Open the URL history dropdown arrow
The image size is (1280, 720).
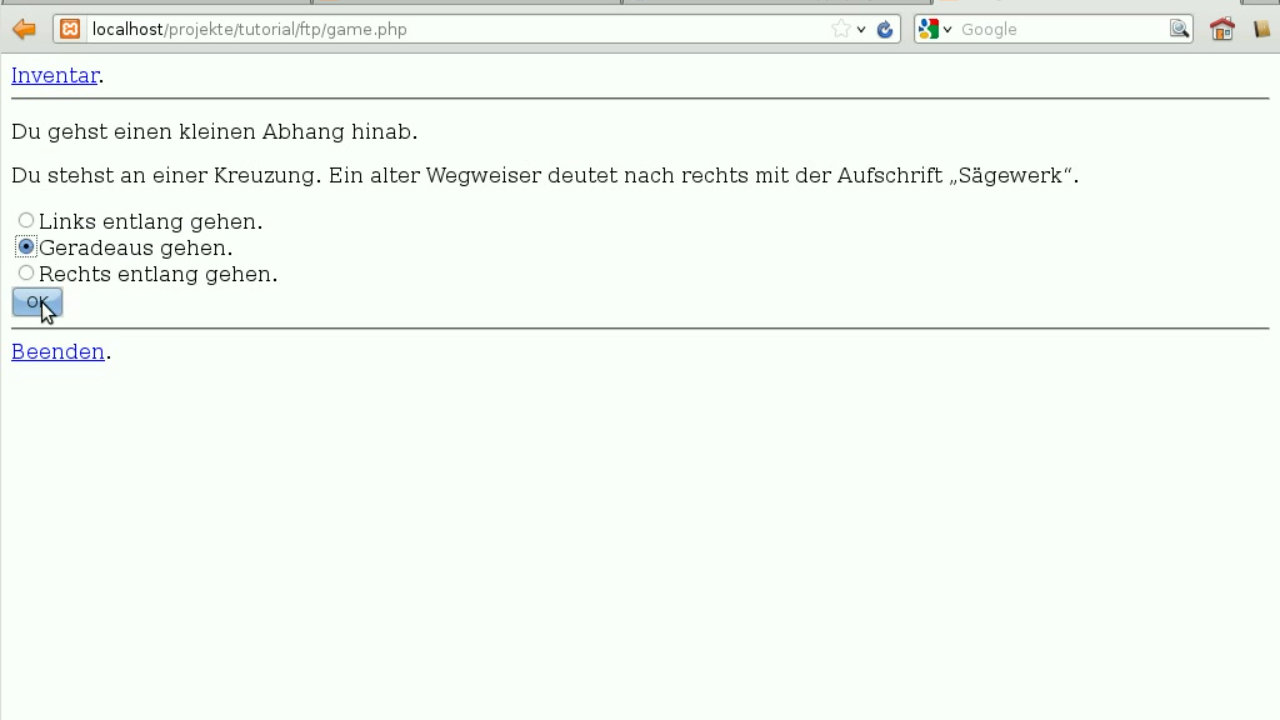pos(861,29)
